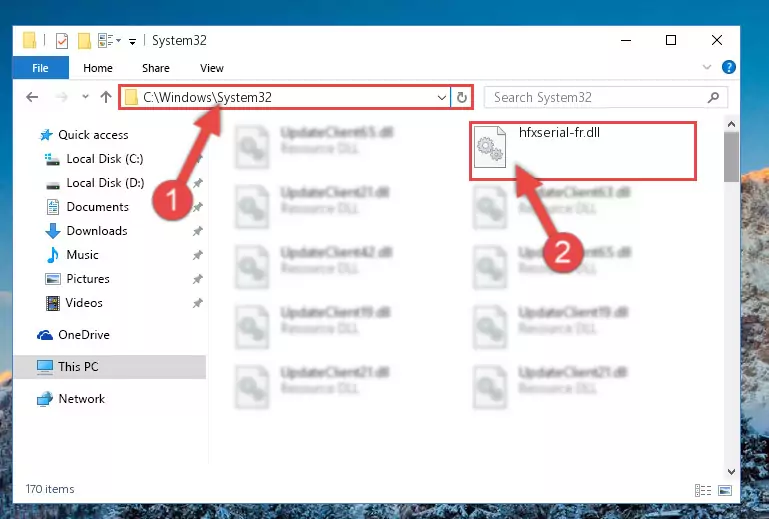Click the pin icon beside Videos
This screenshot has width=769, height=519.
[x=198, y=303]
